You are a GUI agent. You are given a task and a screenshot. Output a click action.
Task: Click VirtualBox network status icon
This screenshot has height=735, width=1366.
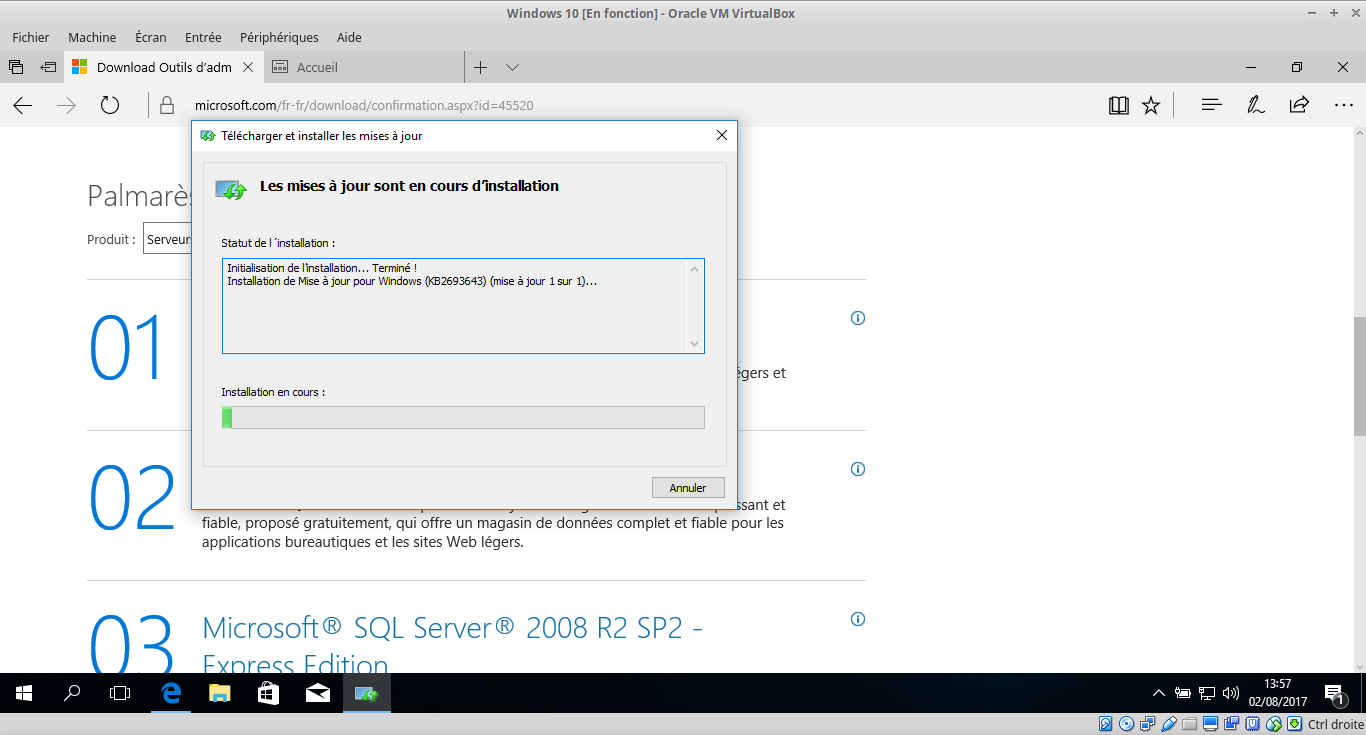click(1148, 724)
